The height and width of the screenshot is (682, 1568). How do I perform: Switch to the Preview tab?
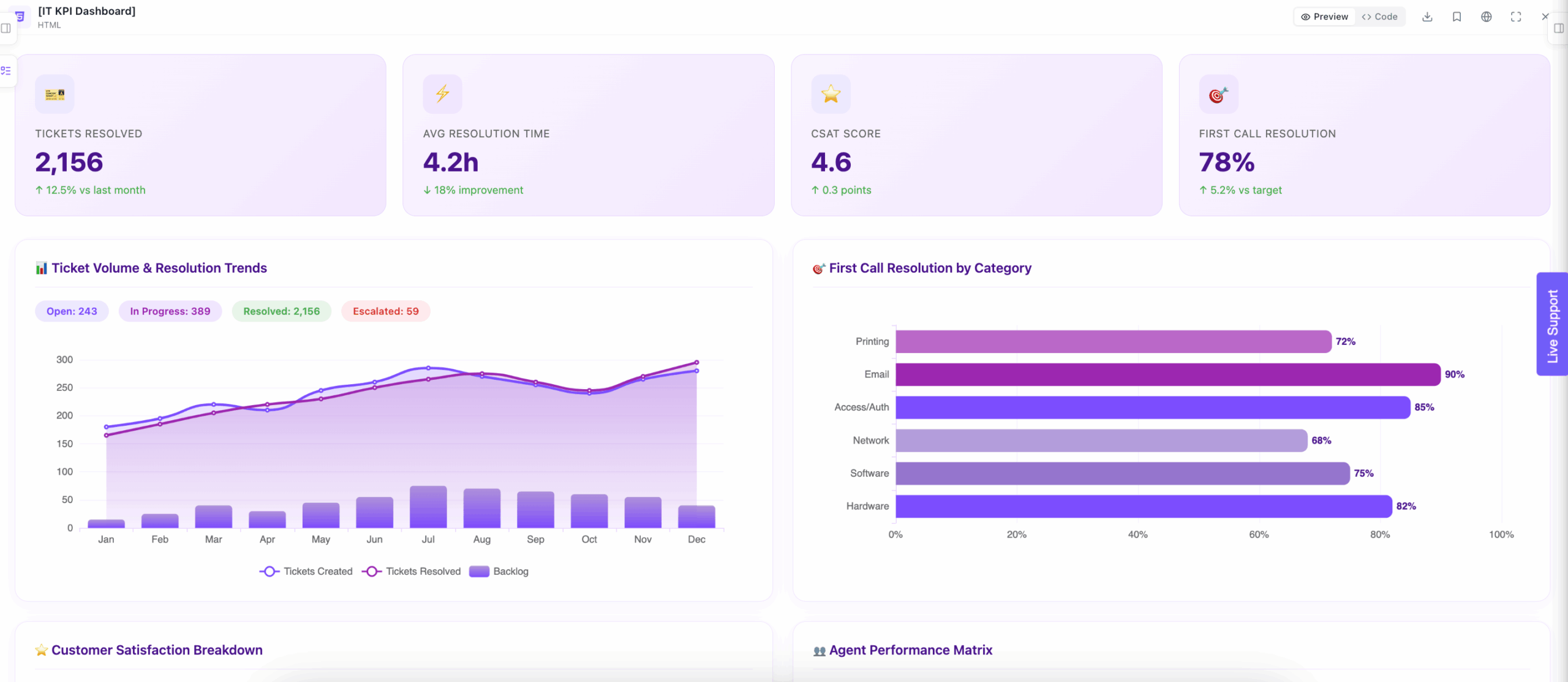(x=1324, y=17)
